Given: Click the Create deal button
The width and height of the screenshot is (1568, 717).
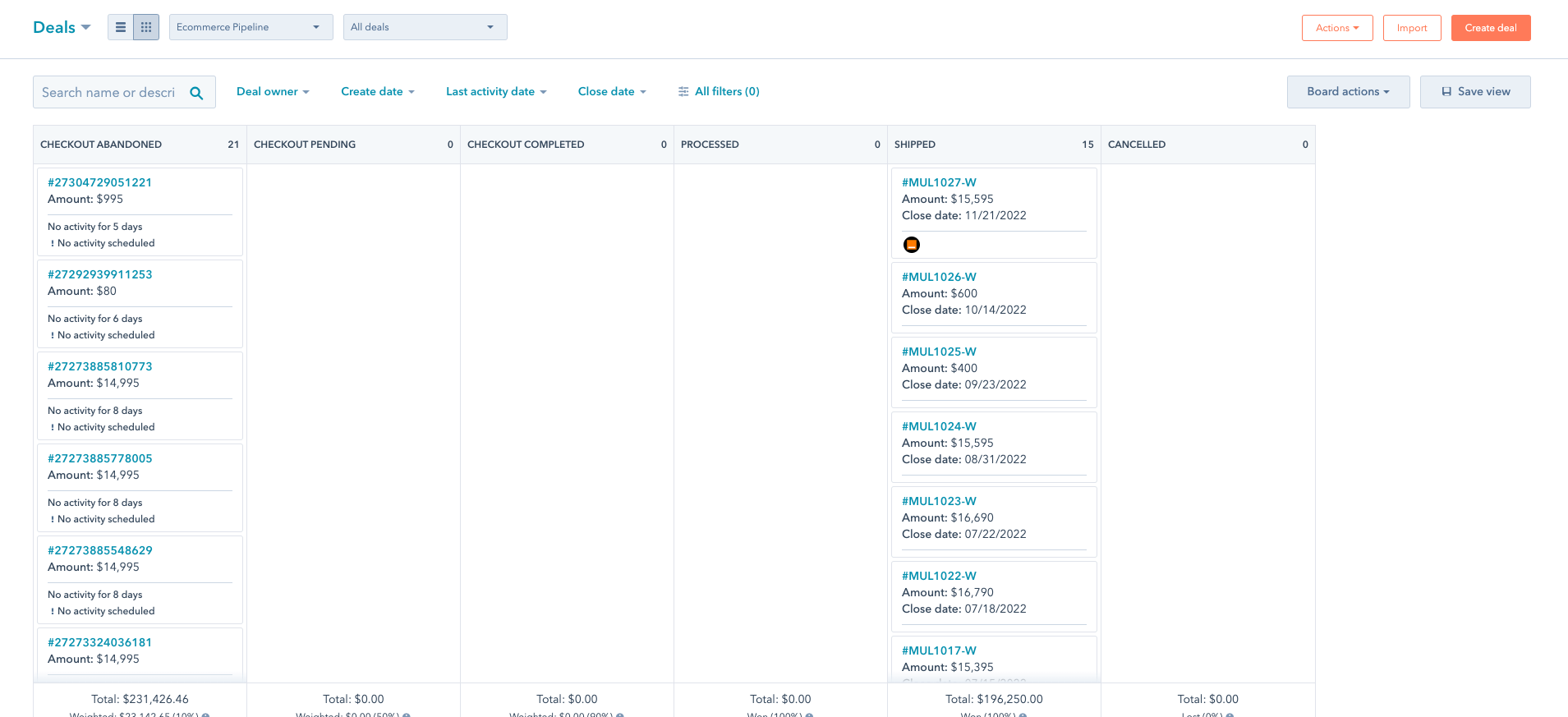Looking at the screenshot, I should (x=1490, y=28).
